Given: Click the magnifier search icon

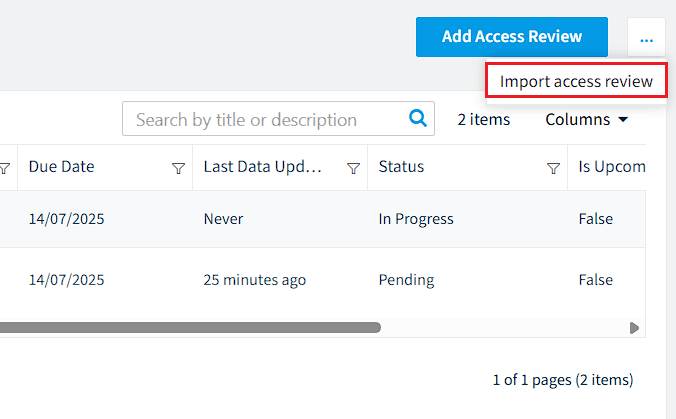Looking at the screenshot, I should point(417,118).
